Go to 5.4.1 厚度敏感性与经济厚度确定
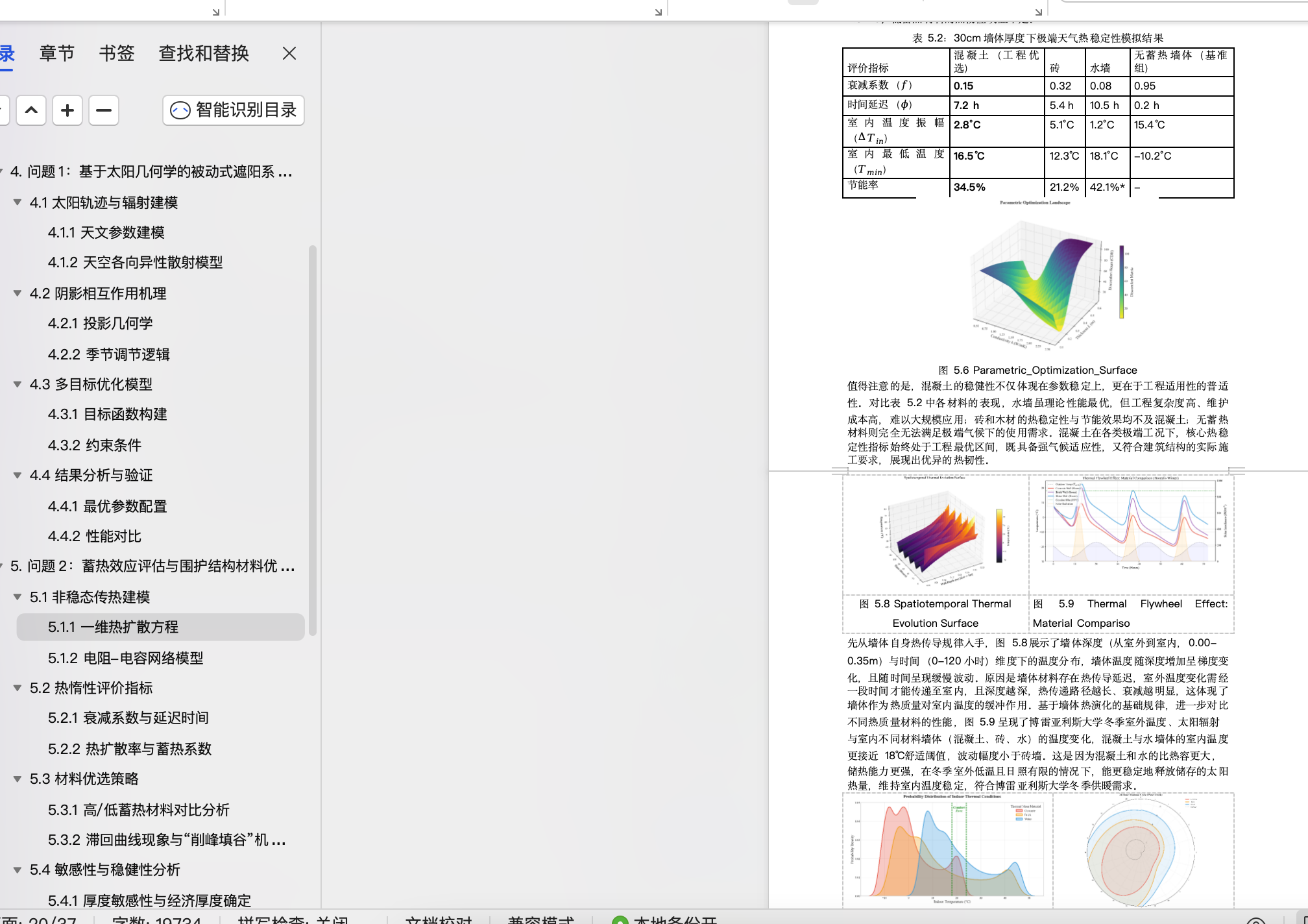Viewport: 1308px width, 924px height. (149, 901)
